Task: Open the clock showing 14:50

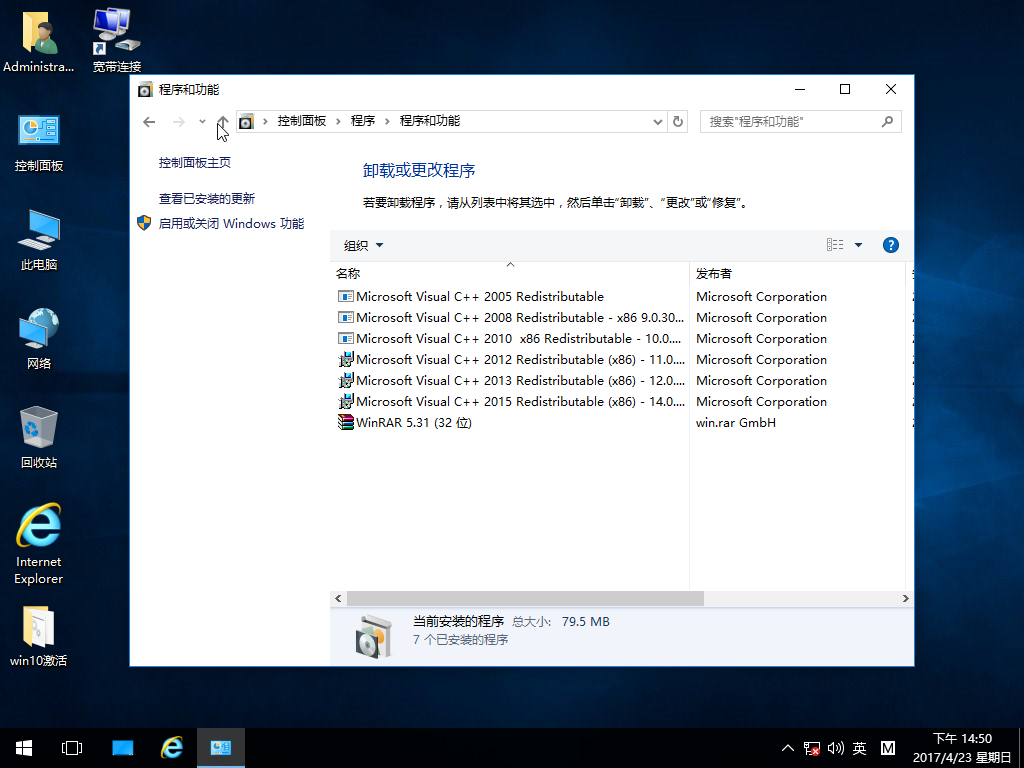Action: pos(962,748)
